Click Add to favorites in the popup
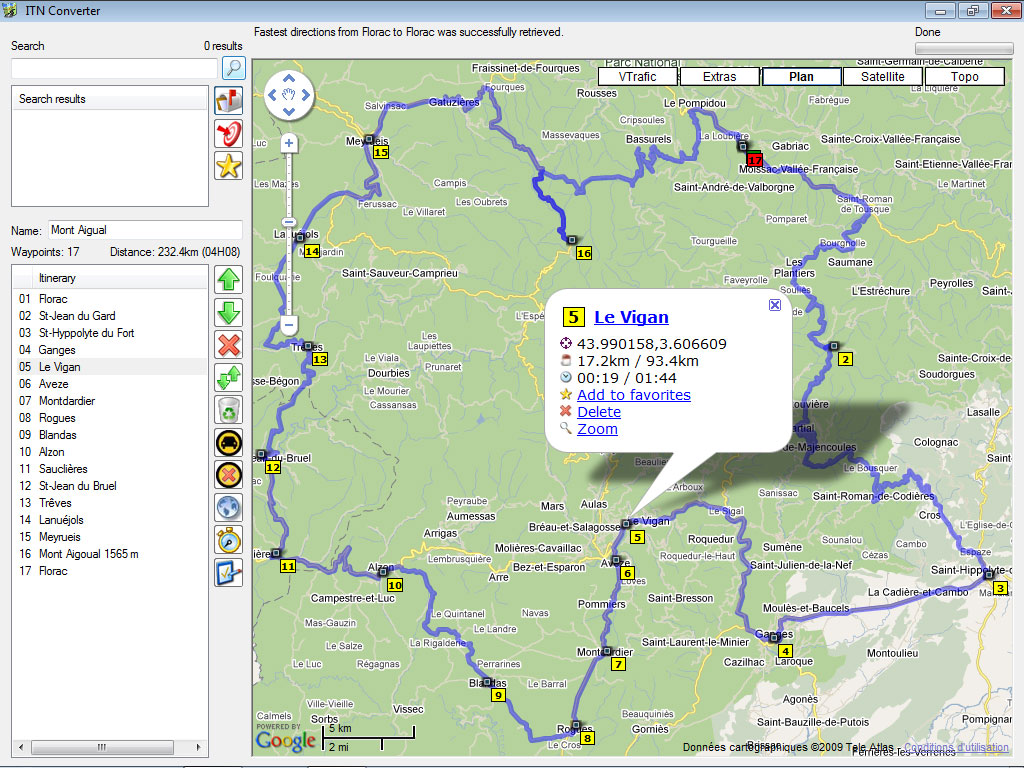The height and width of the screenshot is (768, 1024). coord(633,395)
